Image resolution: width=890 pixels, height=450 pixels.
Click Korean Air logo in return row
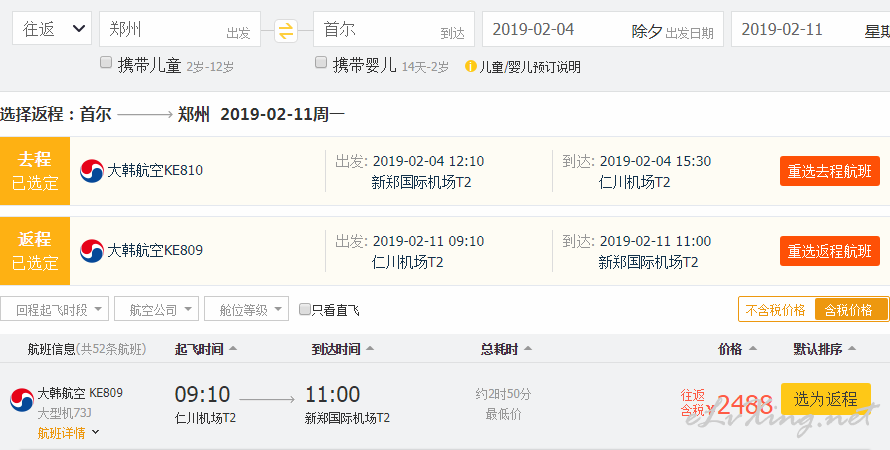pos(92,250)
